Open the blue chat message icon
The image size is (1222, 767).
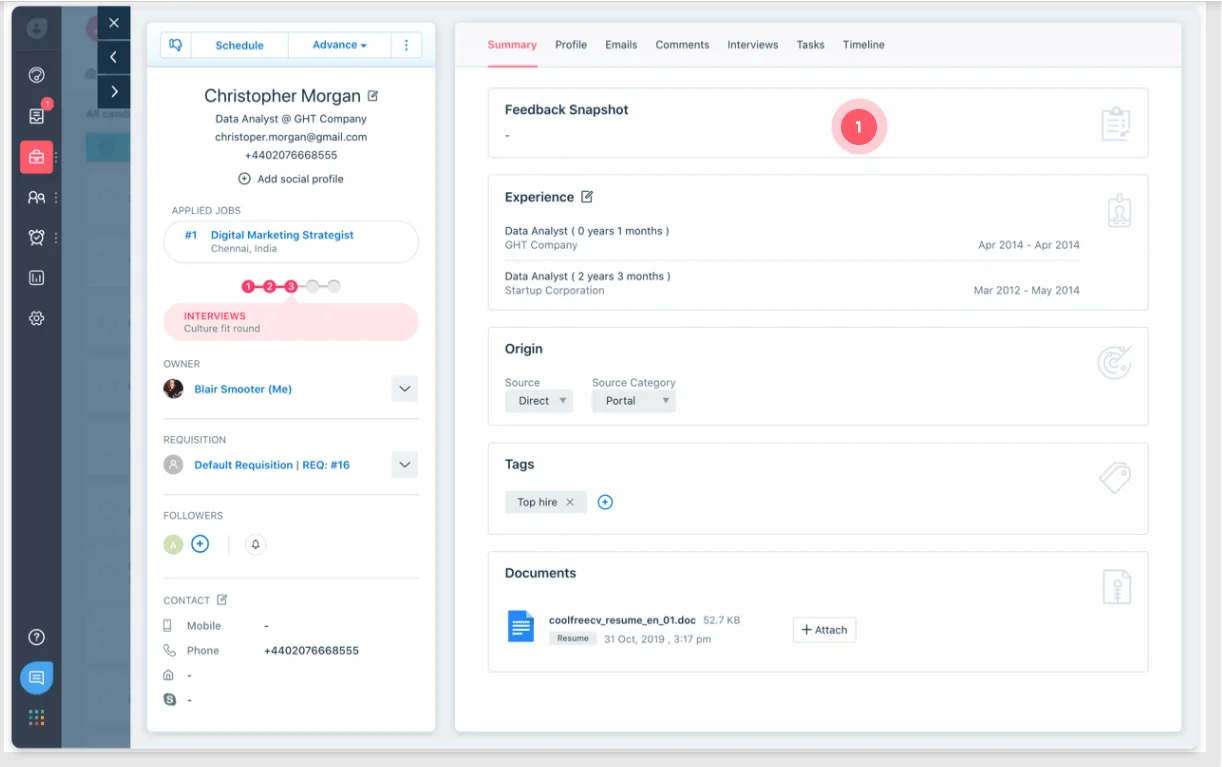point(37,677)
